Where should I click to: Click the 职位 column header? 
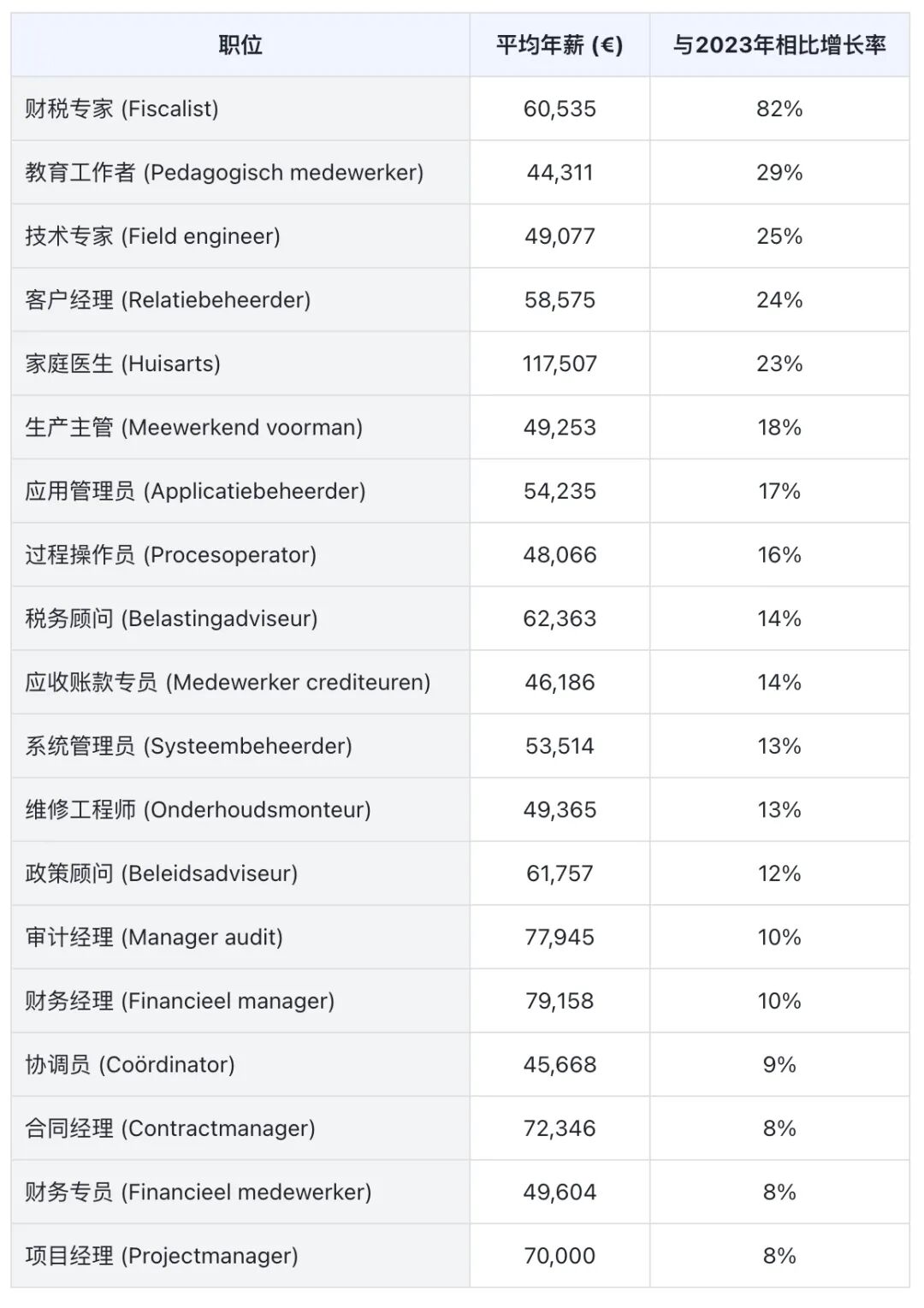240,44
